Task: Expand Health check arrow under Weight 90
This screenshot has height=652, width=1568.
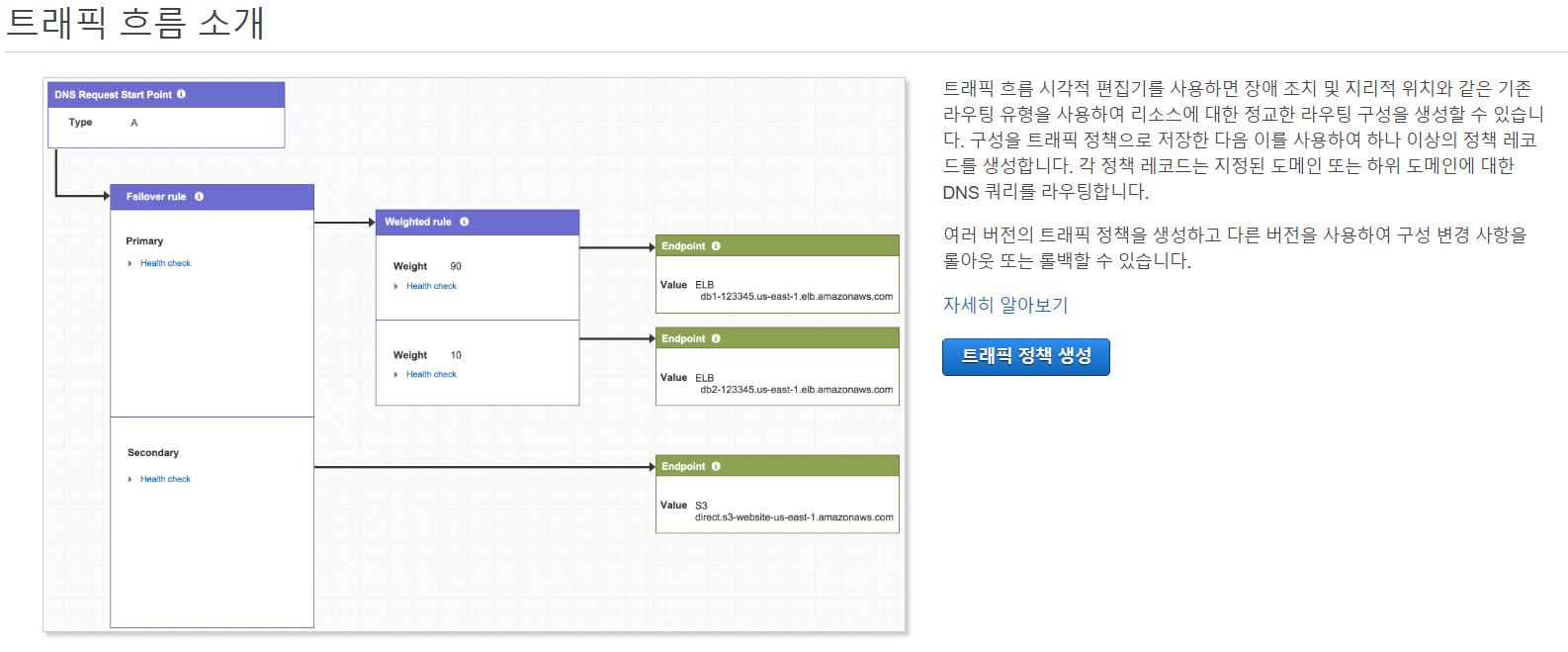Action: 395,286
